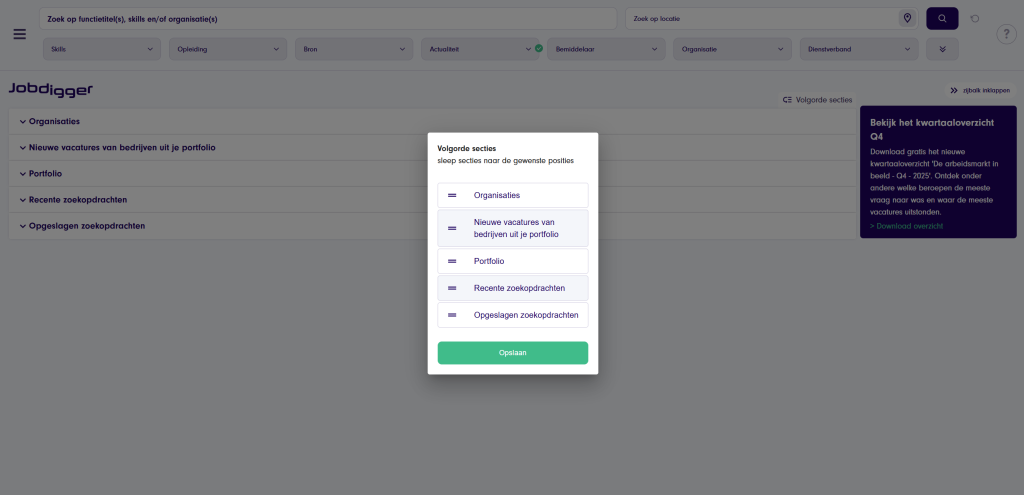Expand the Actualiteit filter dropdown
This screenshot has width=1024, height=495.
[x=479, y=48]
